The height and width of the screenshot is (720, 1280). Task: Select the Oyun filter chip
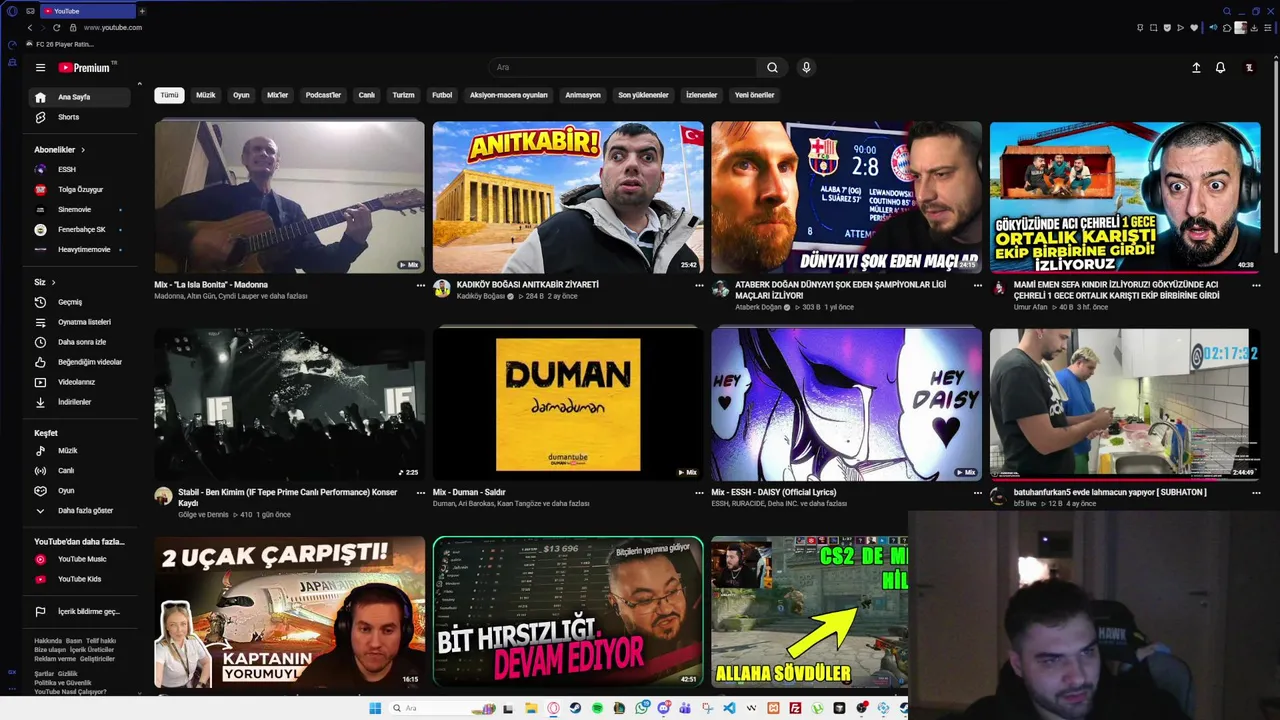point(241,95)
